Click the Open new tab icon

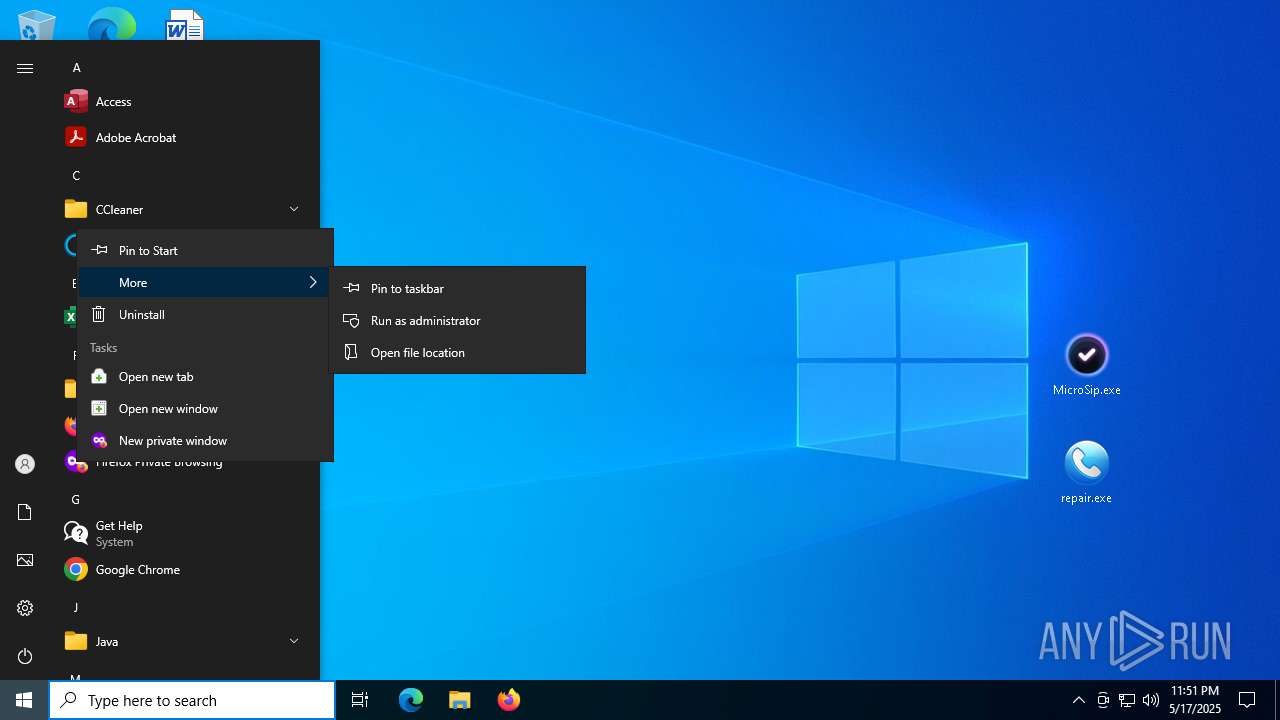[x=99, y=376]
